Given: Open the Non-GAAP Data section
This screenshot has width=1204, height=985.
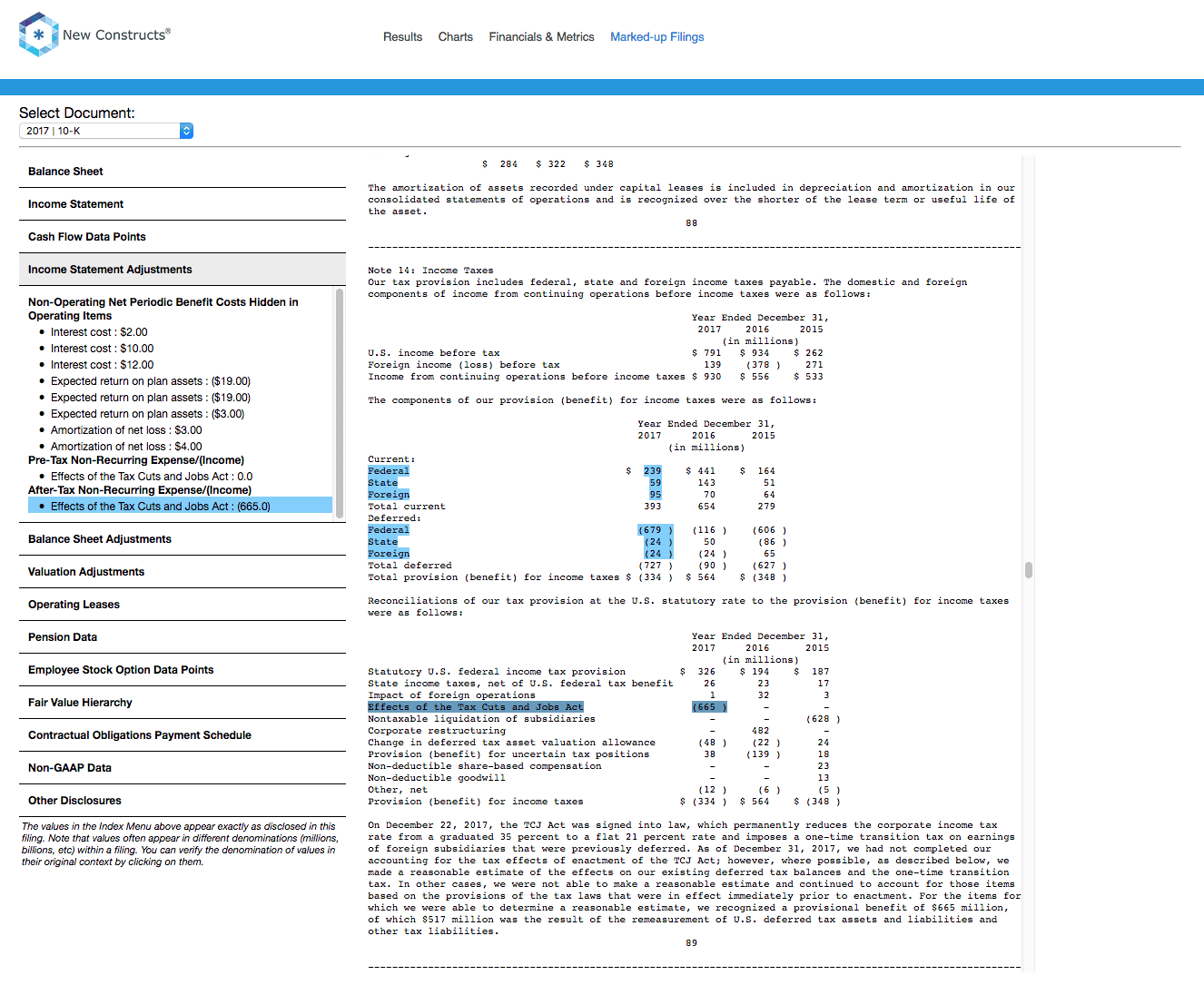Looking at the screenshot, I should pos(183,768).
